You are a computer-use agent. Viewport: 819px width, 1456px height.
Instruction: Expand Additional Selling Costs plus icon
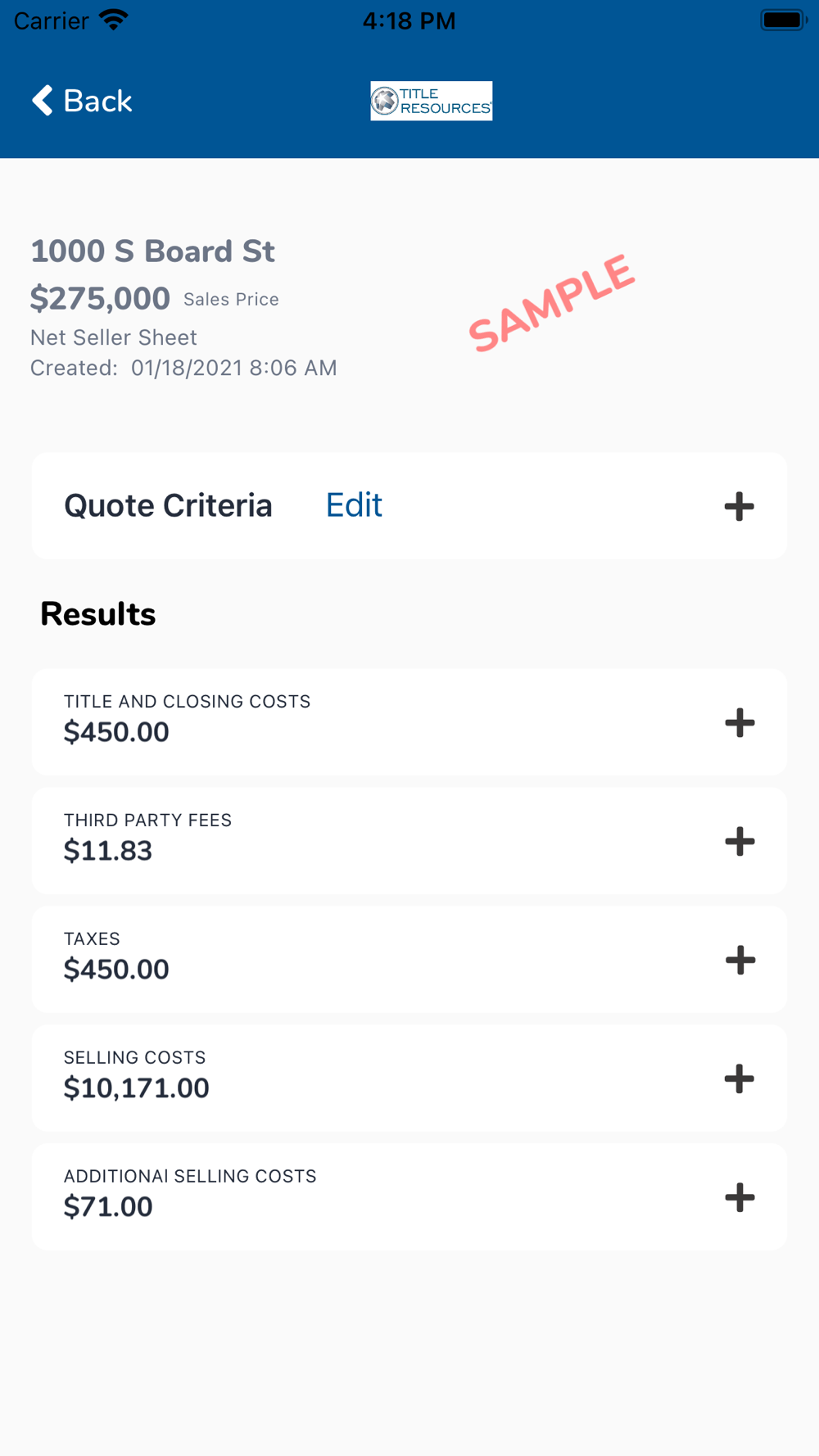(740, 1197)
